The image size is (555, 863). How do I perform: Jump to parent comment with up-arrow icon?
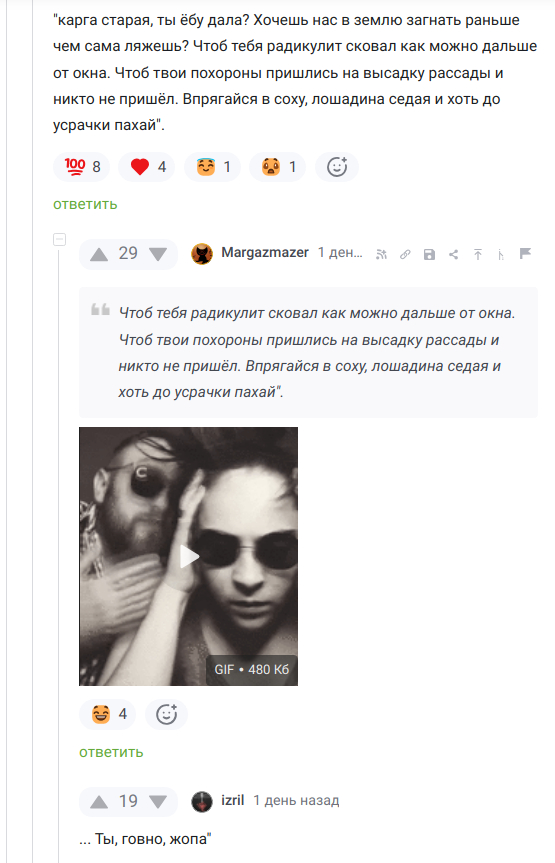pos(478,254)
